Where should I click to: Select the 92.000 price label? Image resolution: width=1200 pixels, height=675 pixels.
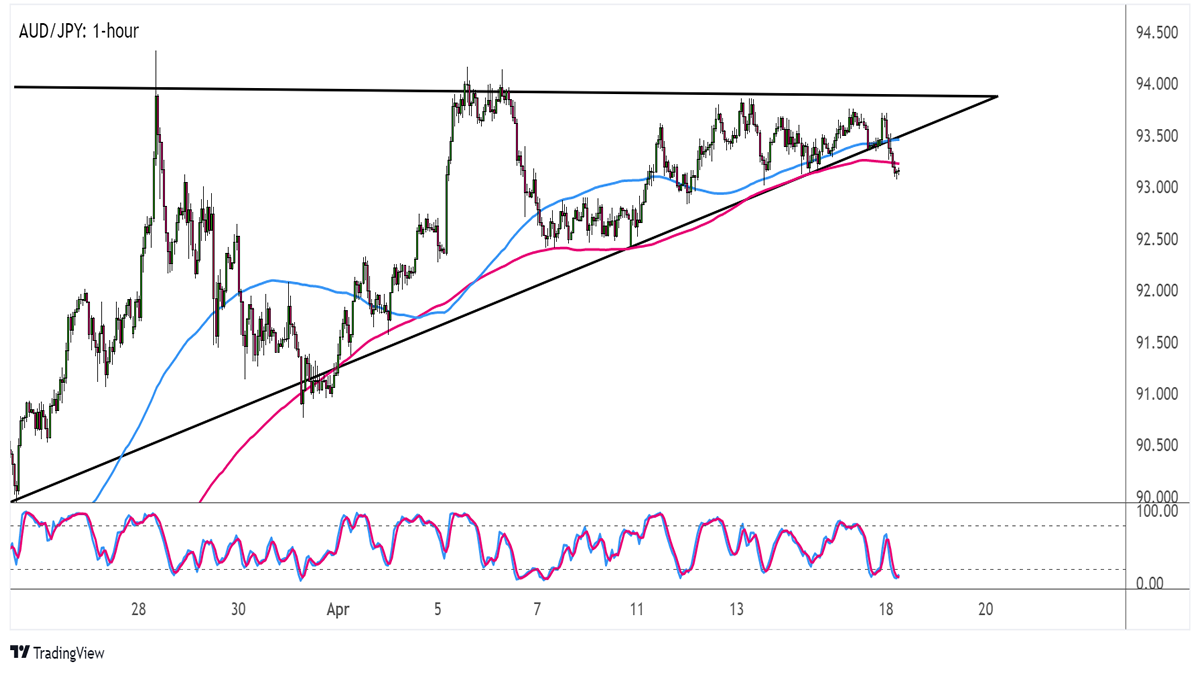coord(1155,291)
